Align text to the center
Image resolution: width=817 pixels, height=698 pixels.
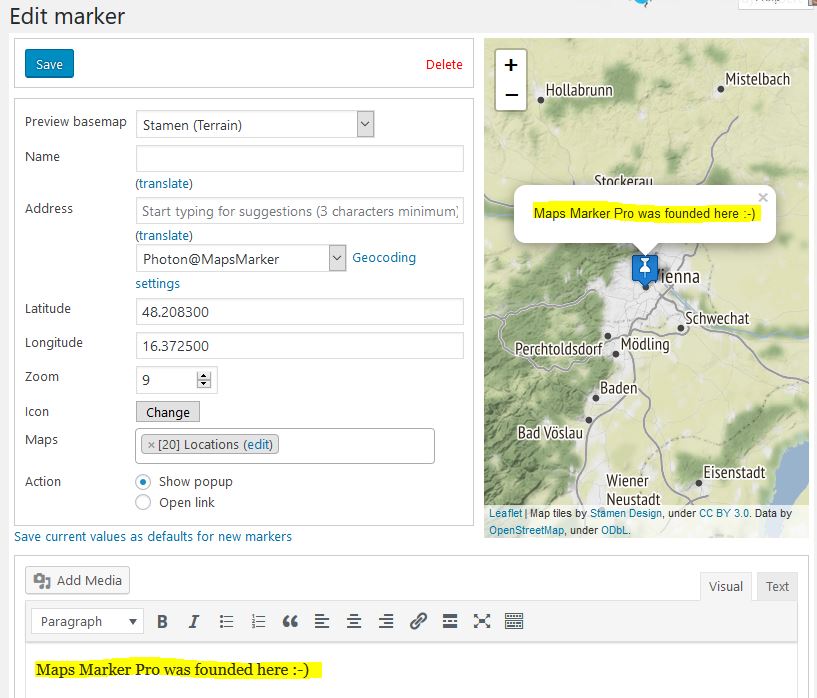(x=353, y=620)
